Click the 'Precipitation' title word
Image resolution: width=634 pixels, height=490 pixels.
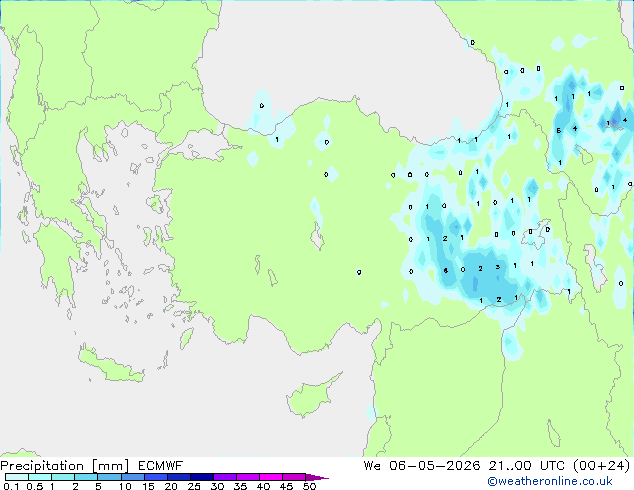click(x=42, y=466)
